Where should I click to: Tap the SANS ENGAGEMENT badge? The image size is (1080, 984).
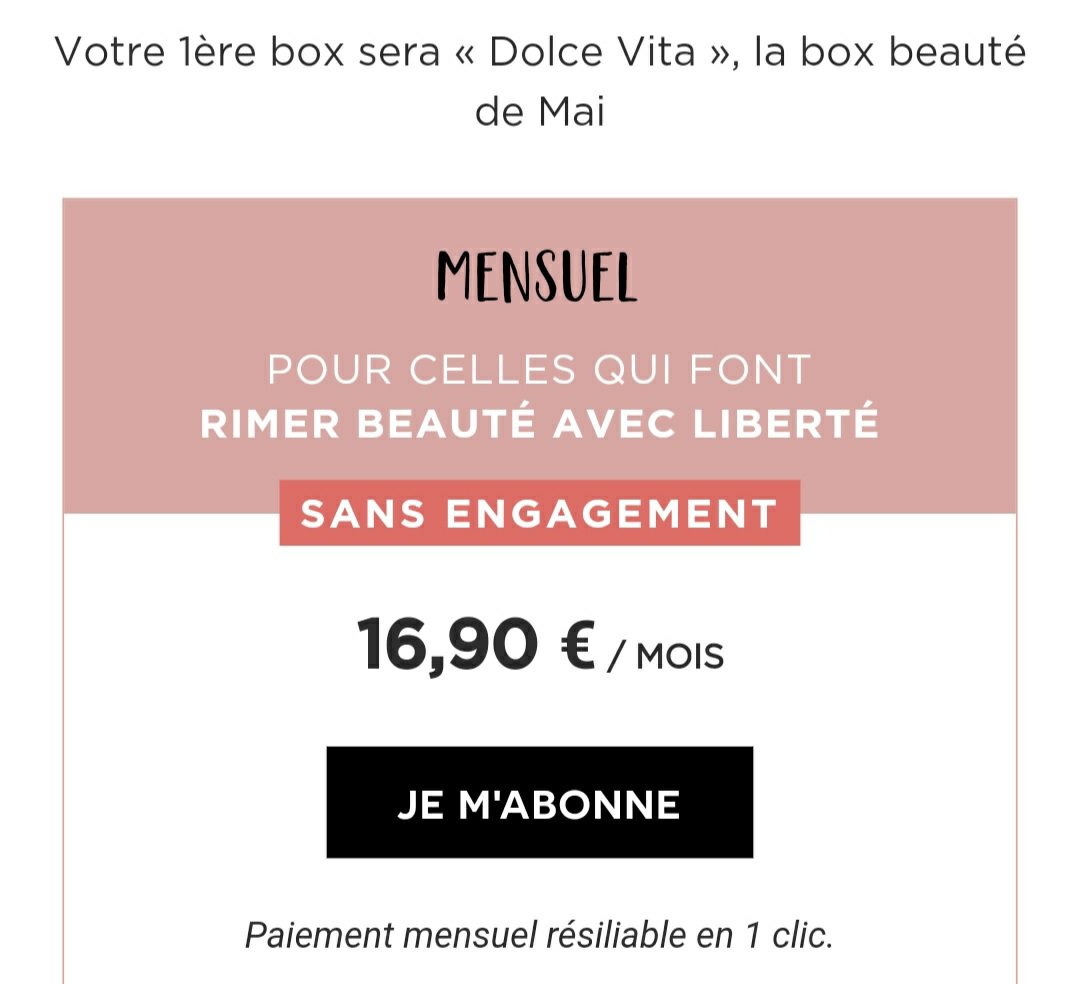(x=539, y=513)
